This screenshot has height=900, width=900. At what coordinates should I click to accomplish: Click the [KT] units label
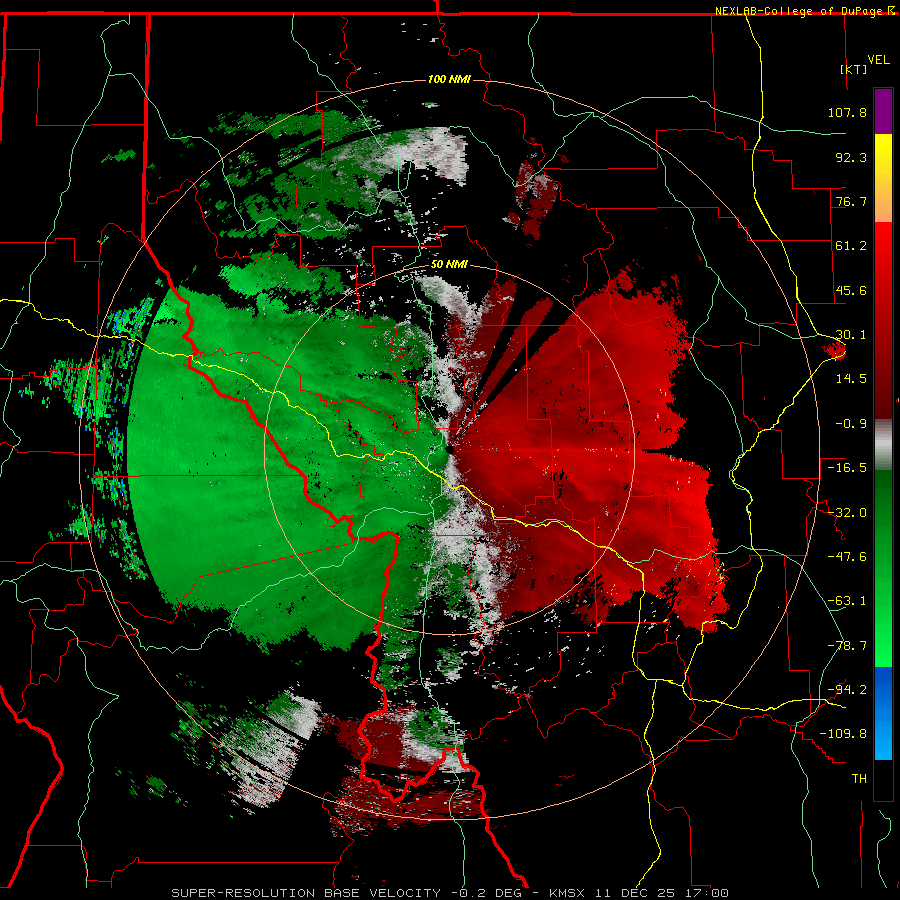[853, 69]
